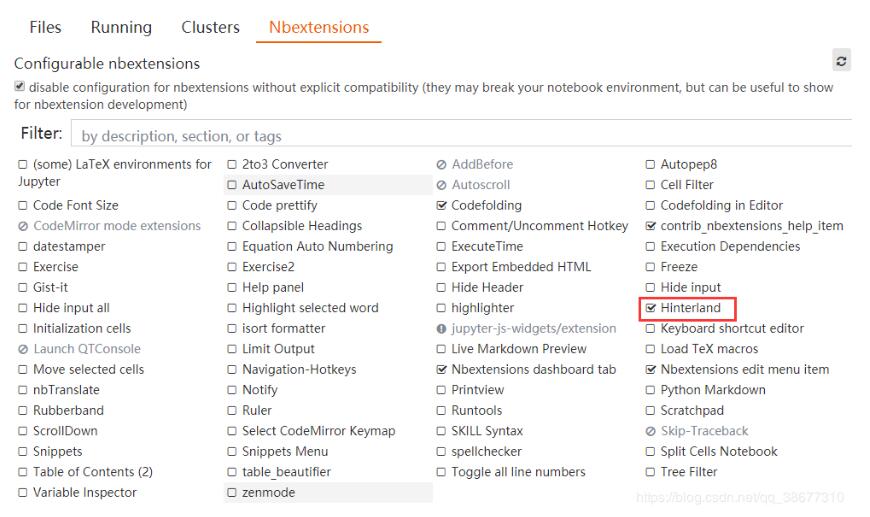Image resolution: width=870 pixels, height=517 pixels.
Task: Switch to the Files tab
Action: point(45,28)
